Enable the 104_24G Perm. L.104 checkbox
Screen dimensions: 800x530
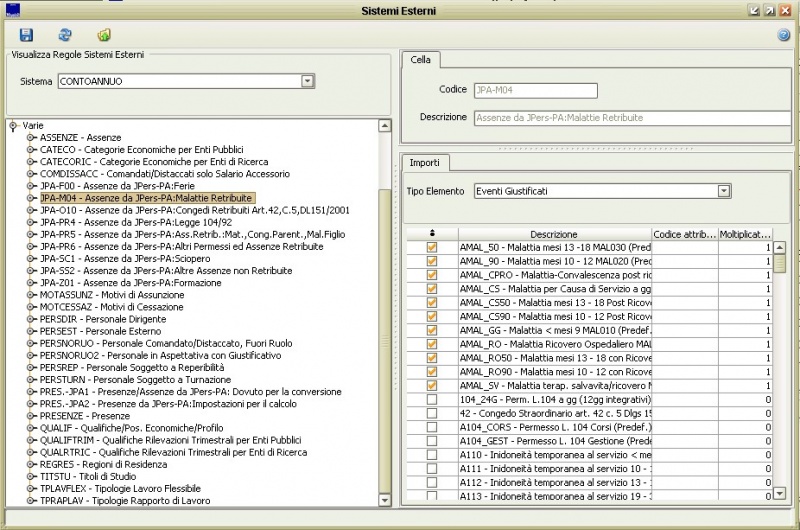(432, 399)
